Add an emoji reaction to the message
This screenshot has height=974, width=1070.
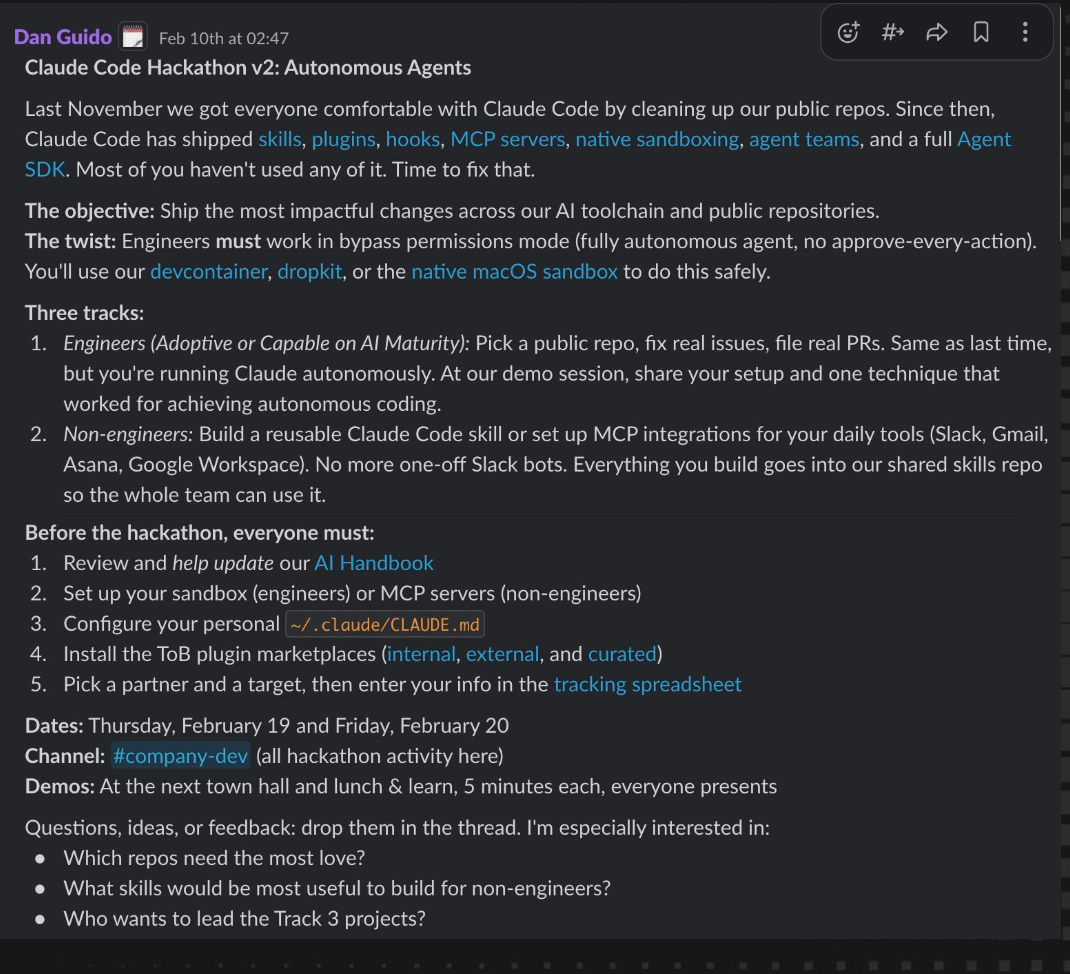pyautogui.click(x=848, y=32)
